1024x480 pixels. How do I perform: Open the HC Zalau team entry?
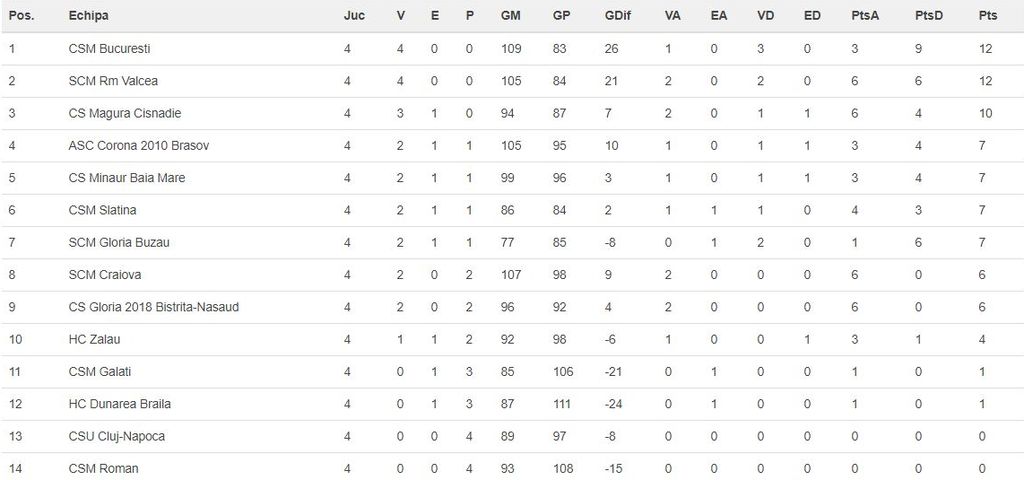tap(95, 340)
